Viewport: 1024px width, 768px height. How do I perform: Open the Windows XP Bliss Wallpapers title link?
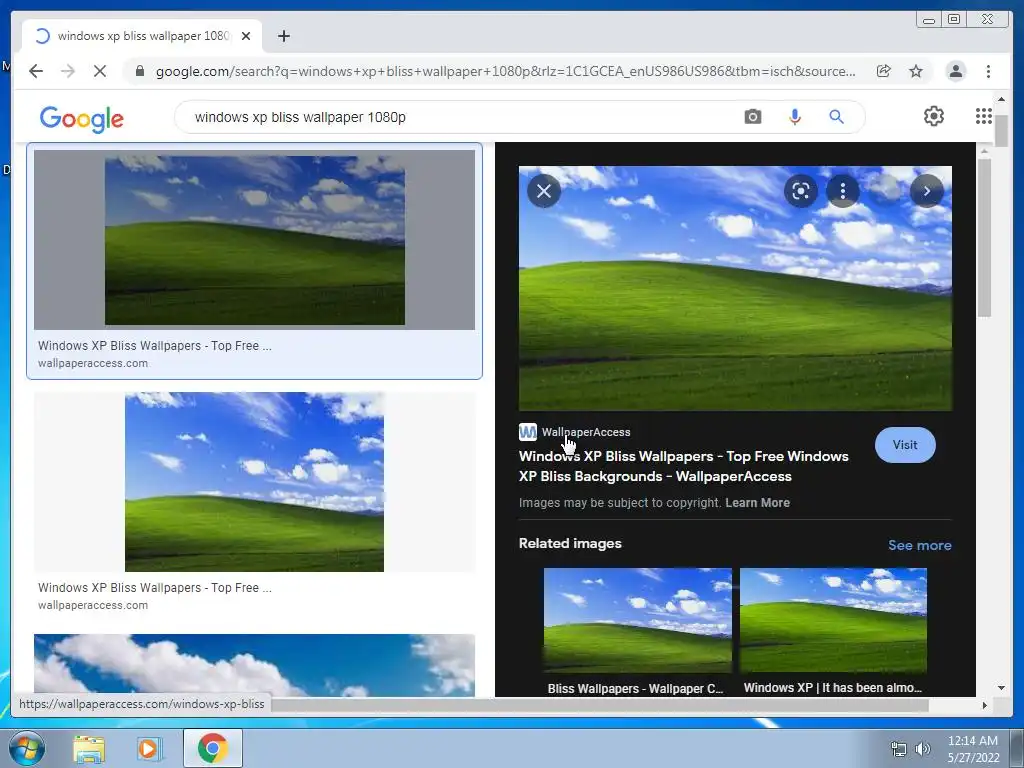pos(684,466)
